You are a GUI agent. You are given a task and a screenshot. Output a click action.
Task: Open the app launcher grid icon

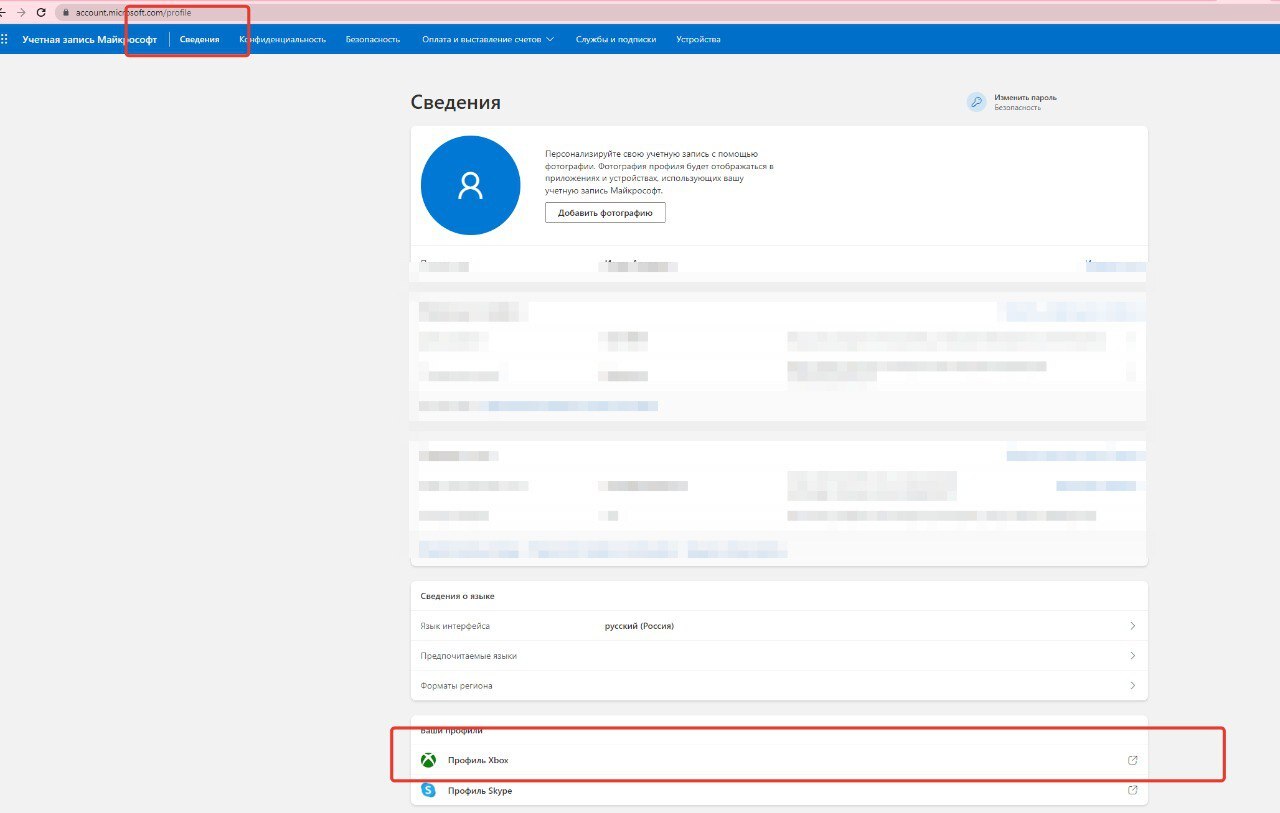click(x=4, y=39)
